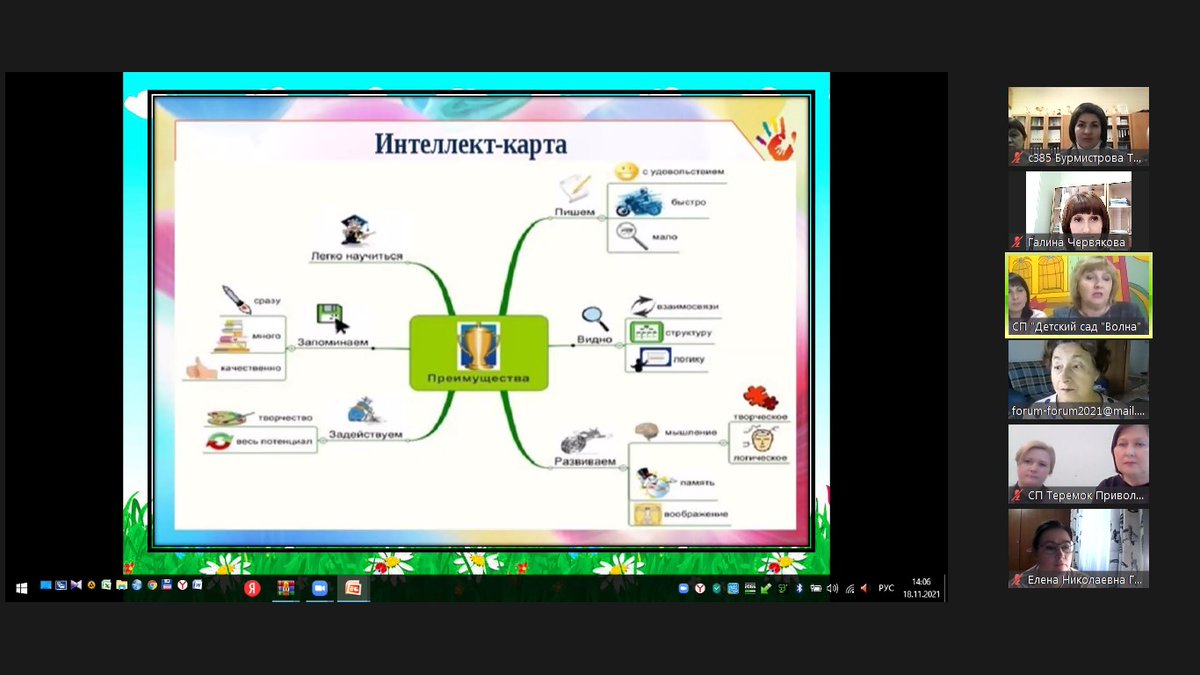Open the Excel pinned taskbar icon
The image size is (1200, 675).
[x=106, y=585]
